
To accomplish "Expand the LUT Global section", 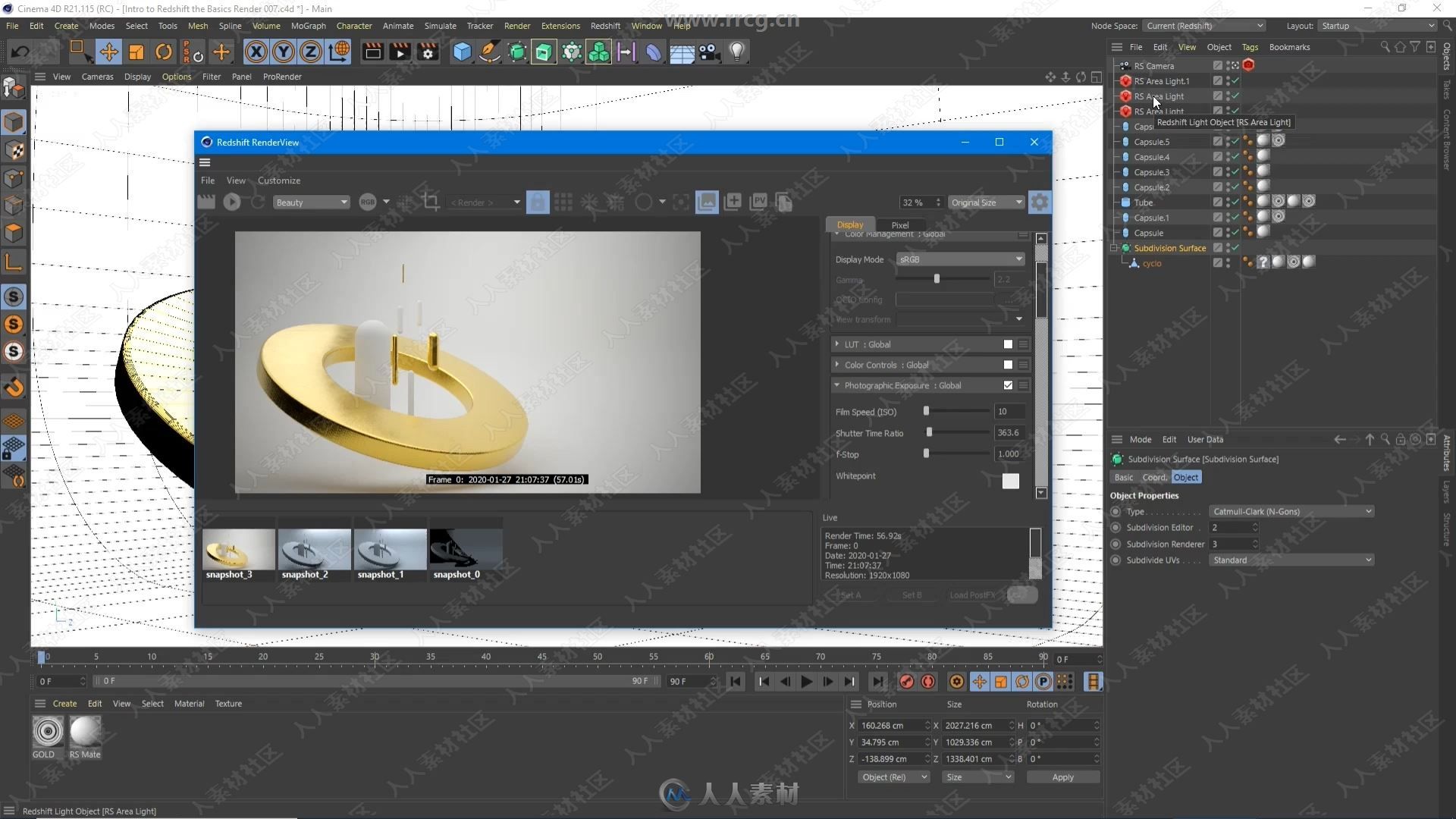I will click(x=837, y=344).
